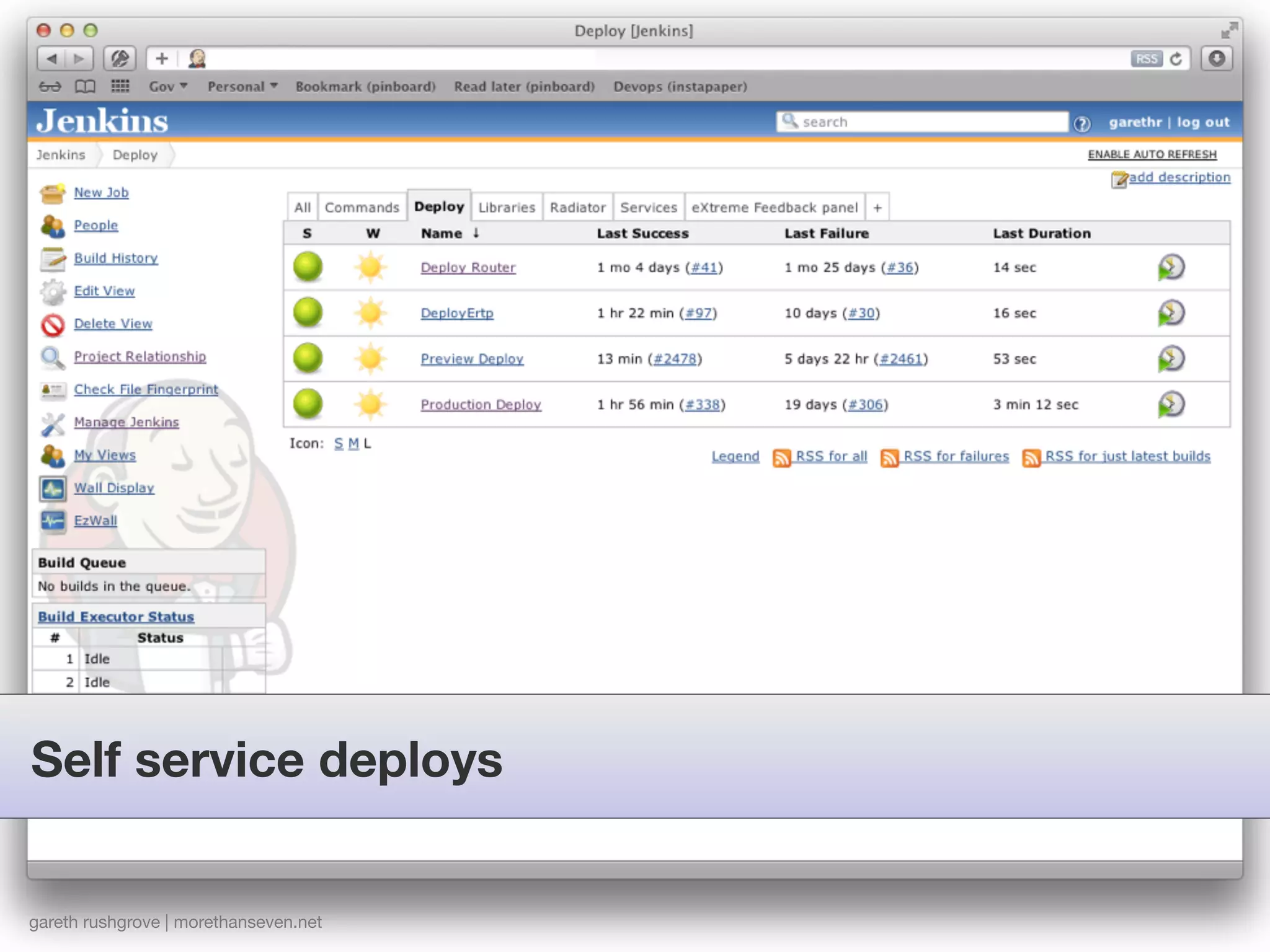
Task: Click the add description link
Action: 1179,177
